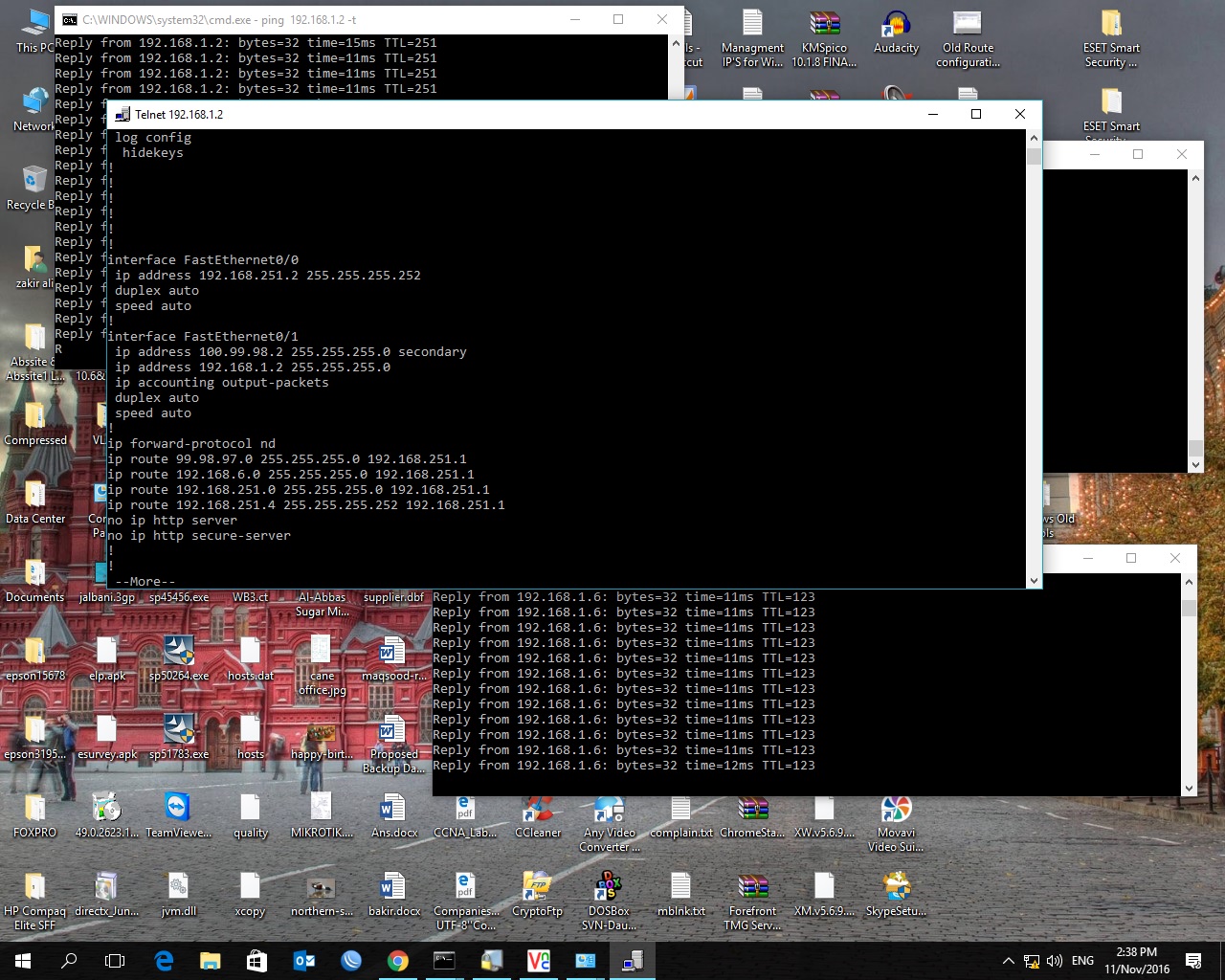Viewport: 1225px width, 980px height.
Task: Switch to Google Chrome in the taskbar
Action: pos(398,960)
